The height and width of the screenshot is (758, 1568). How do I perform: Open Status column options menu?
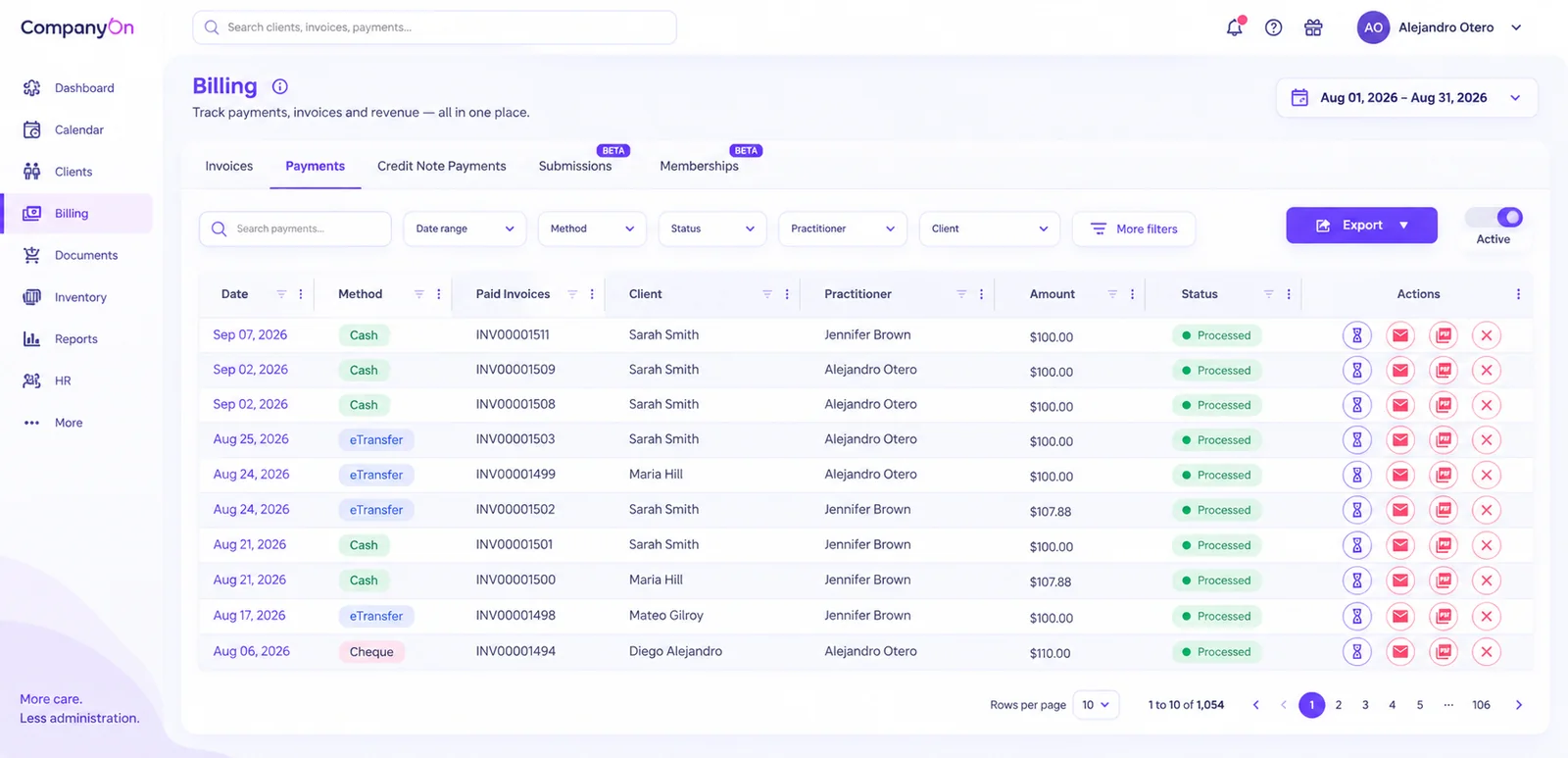(x=1289, y=294)
